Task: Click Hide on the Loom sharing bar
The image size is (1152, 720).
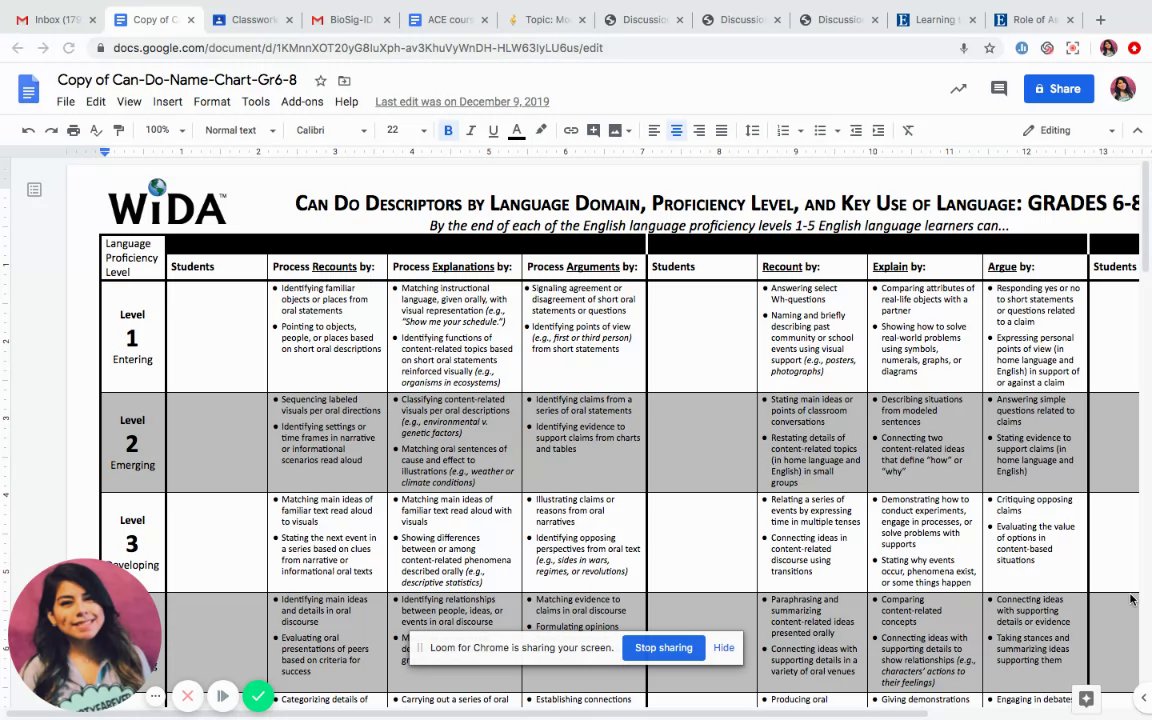Action: coord(724,647)
